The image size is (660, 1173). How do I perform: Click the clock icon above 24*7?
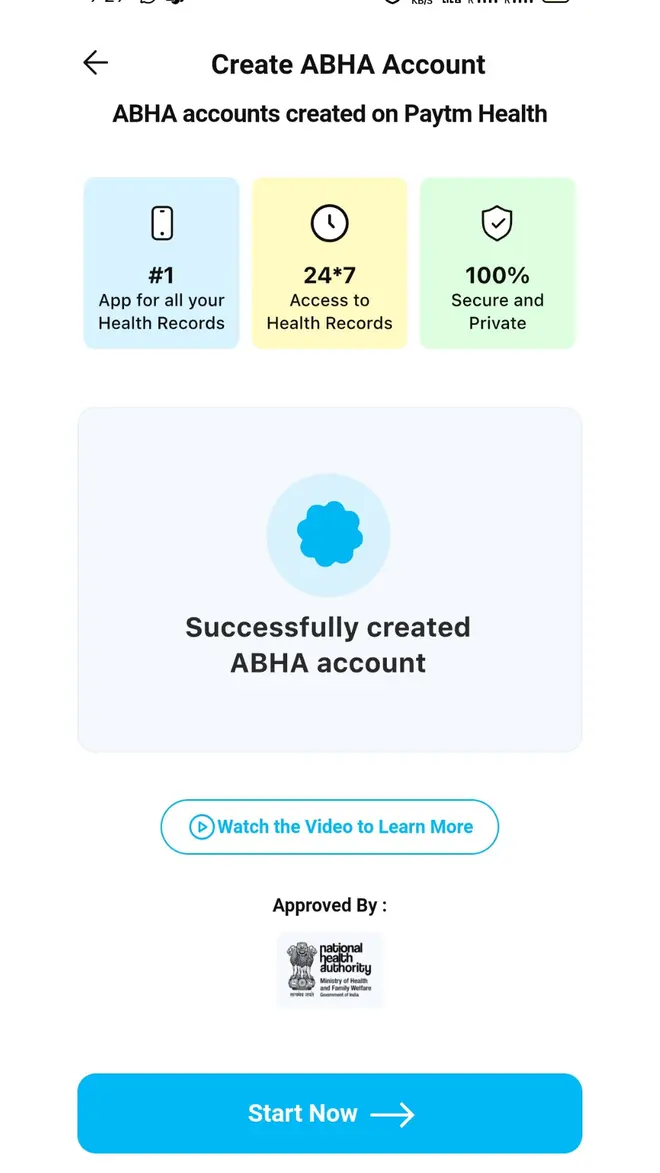coord(329,223)
